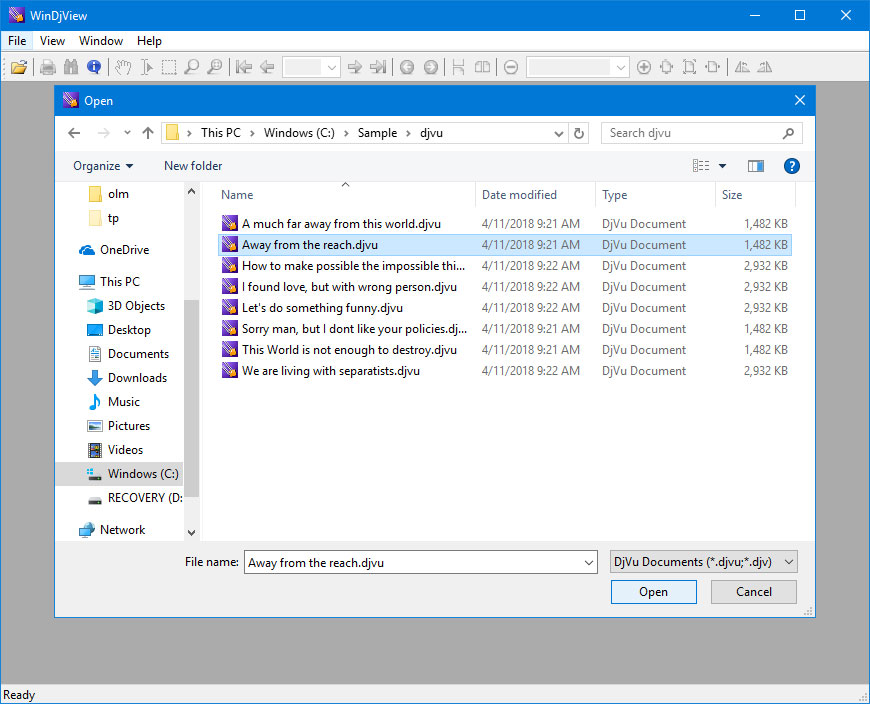Click the Up one level arrow
The height and width of the screenshot is (704, 870).
(x=148, y=133)
